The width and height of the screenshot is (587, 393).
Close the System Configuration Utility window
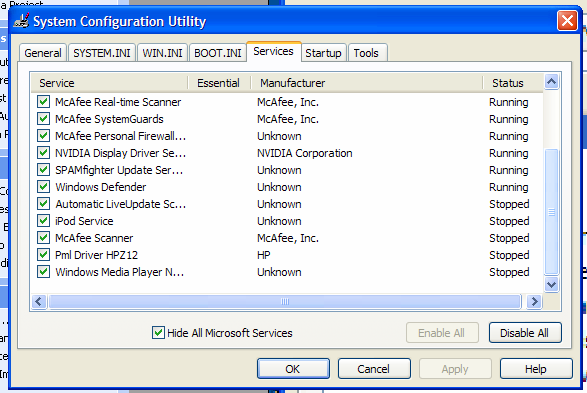(567, 21)
